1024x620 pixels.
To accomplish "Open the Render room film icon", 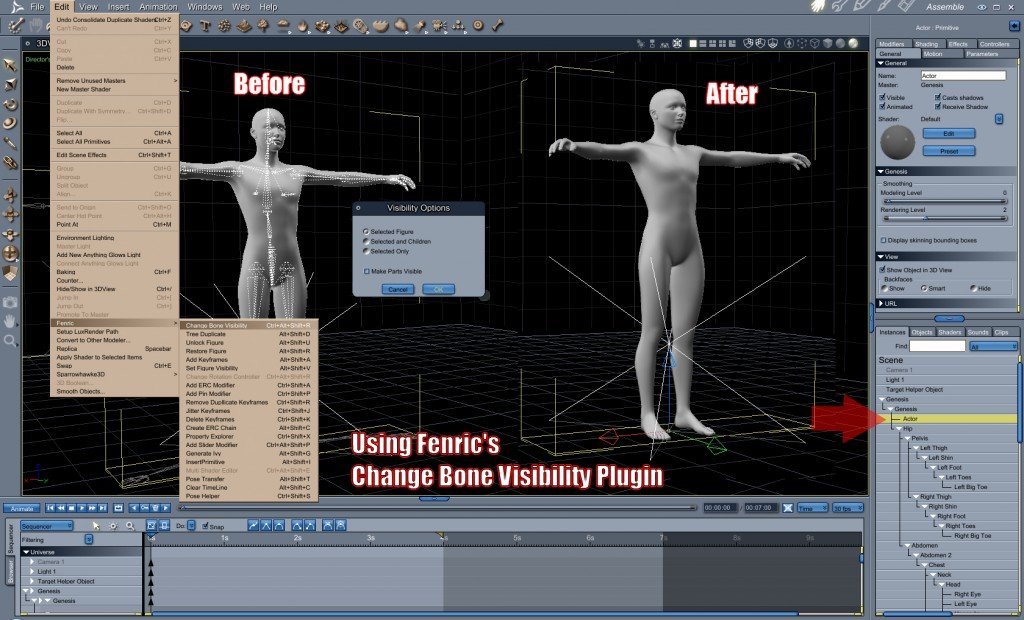I will 906,6.
